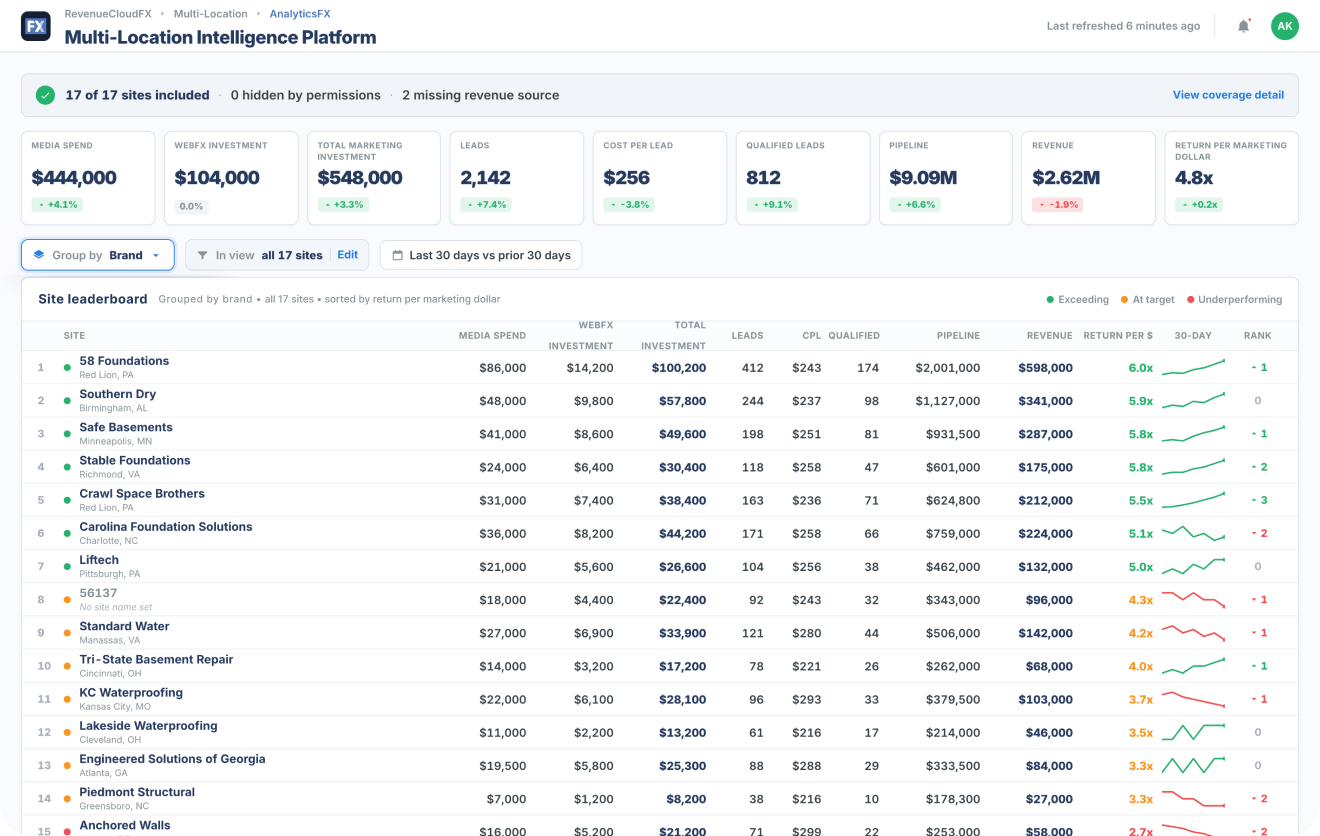Click the 2 missing revenue source notice

click(x=481, y=95)
